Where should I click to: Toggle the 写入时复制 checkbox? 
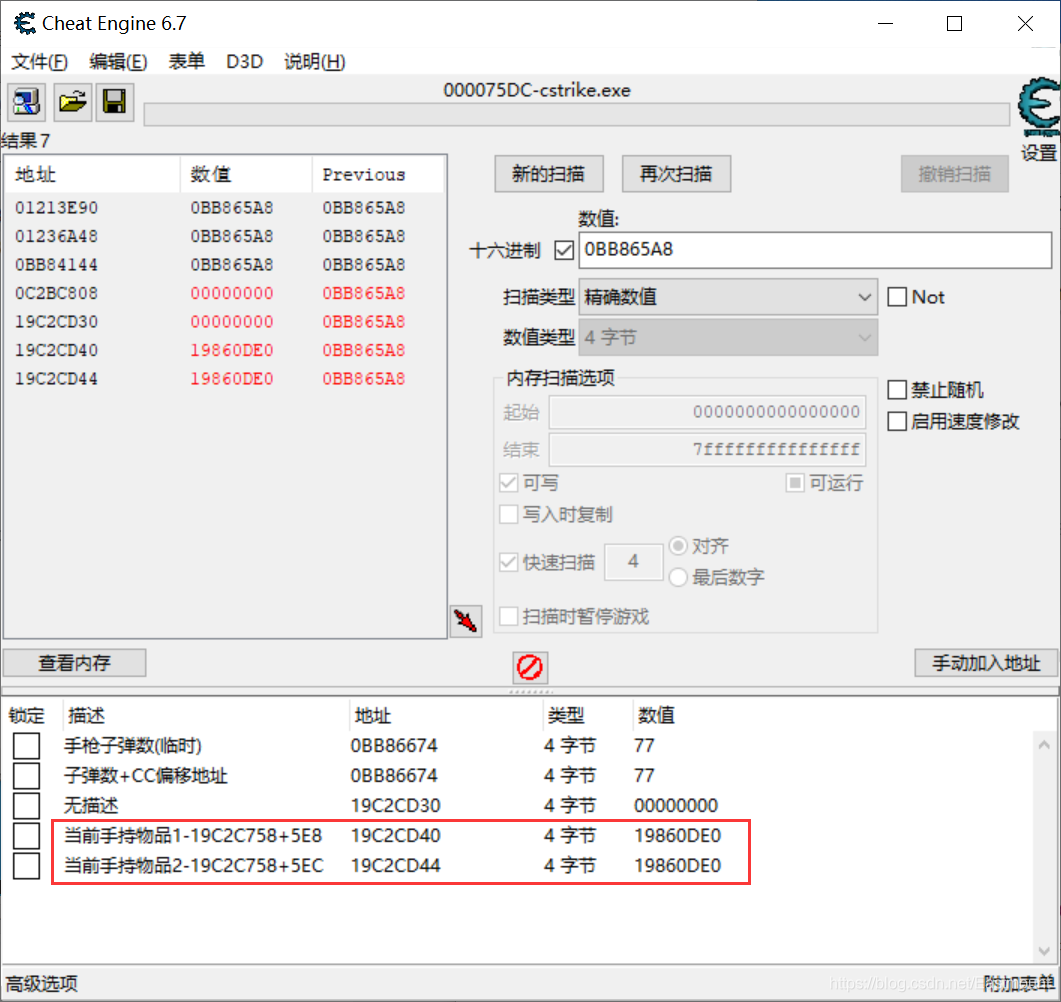(508, 515)
